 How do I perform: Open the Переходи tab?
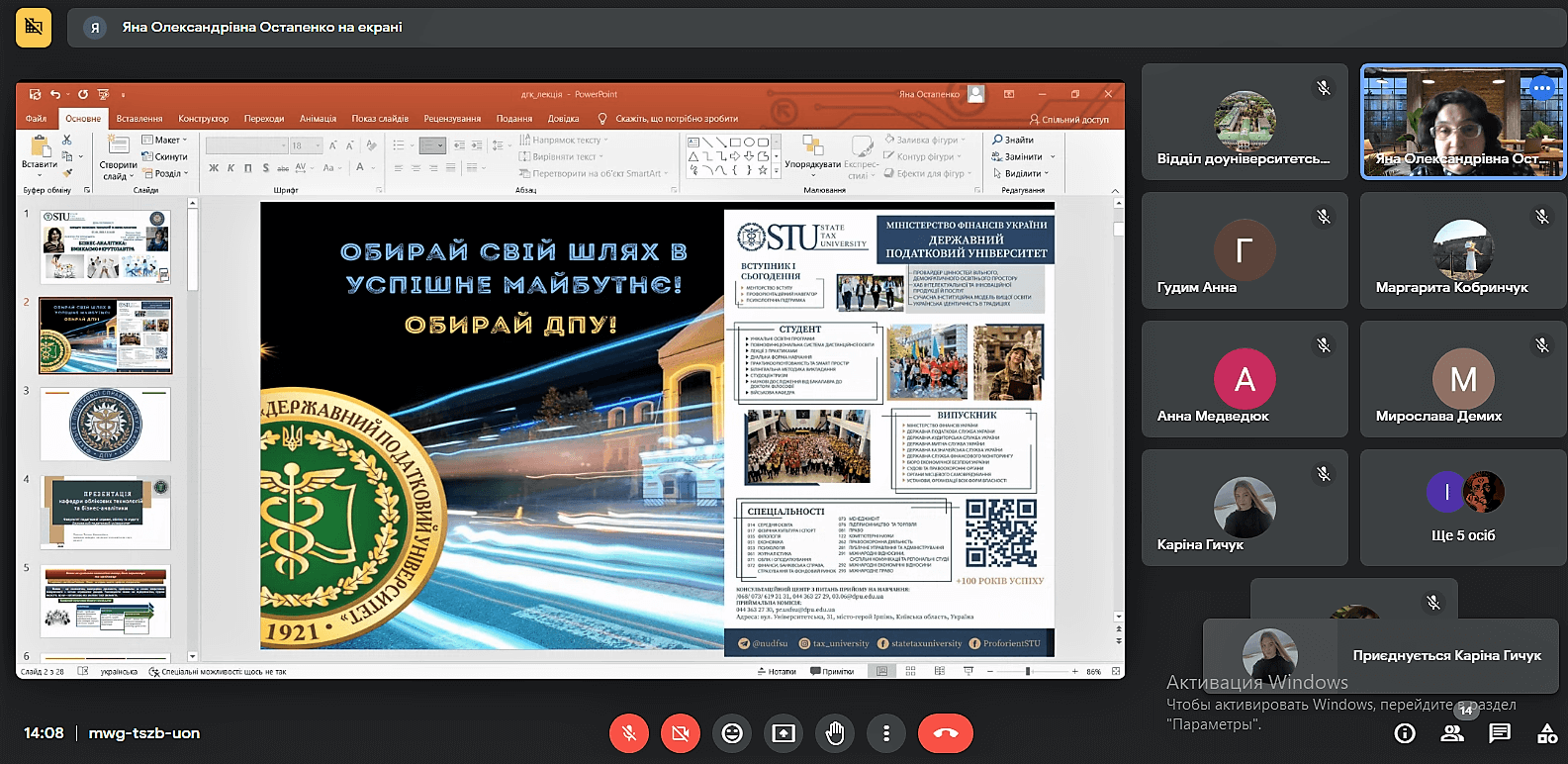tap(264, 119)
